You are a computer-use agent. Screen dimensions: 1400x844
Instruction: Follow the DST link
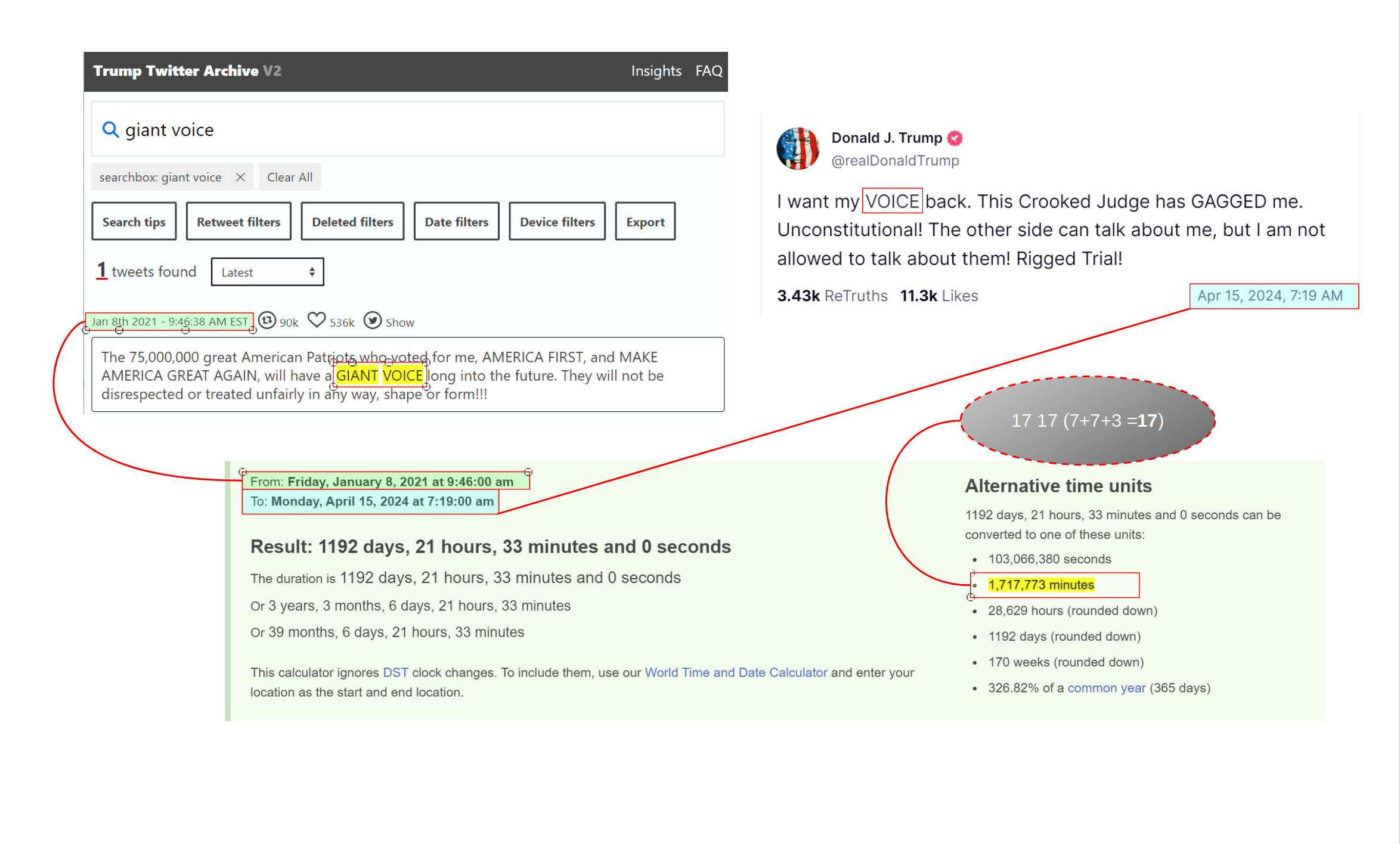395,673
